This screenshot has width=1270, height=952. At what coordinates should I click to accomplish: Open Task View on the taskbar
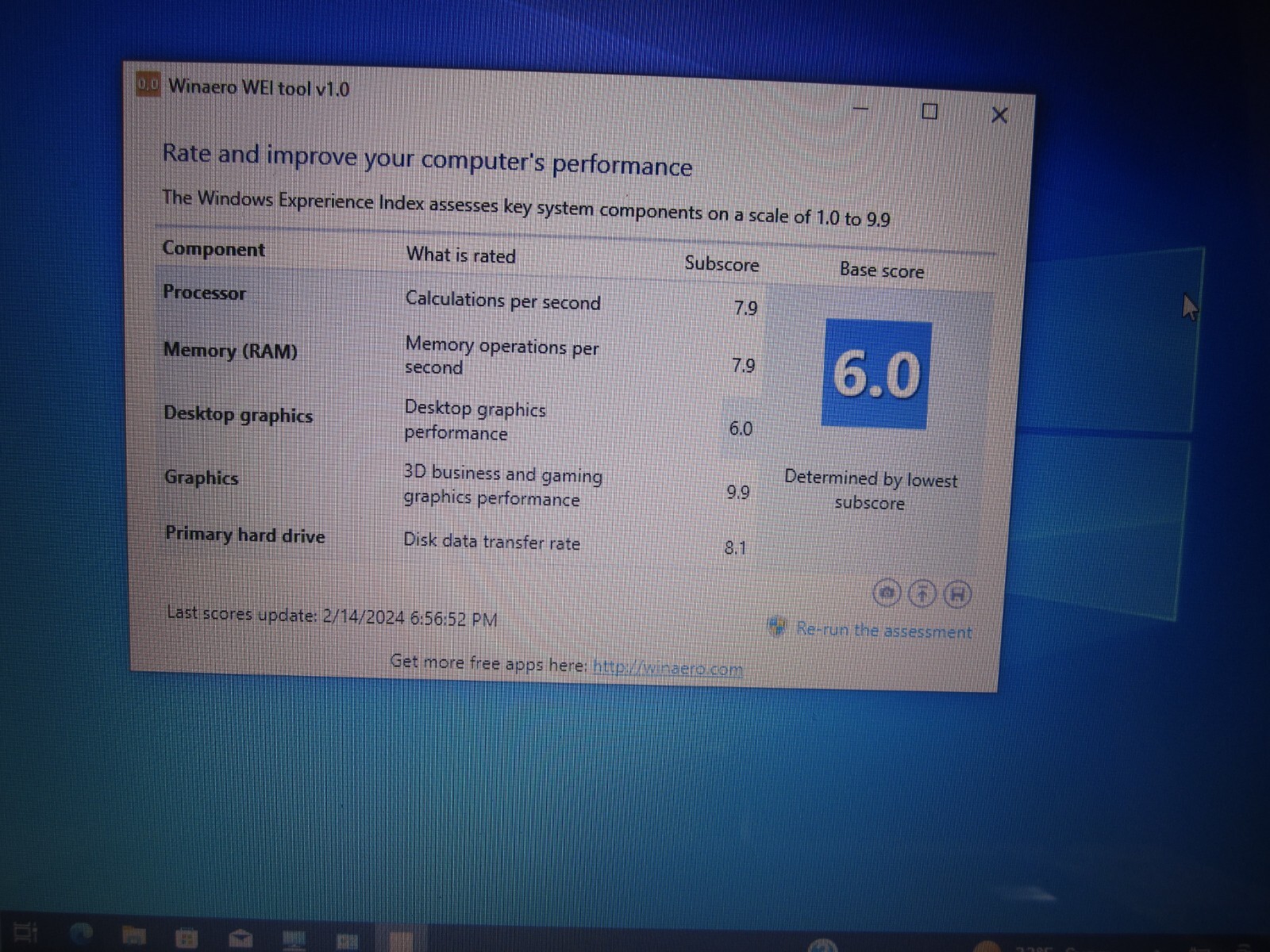pyautogui.click(x=25, y=932)
